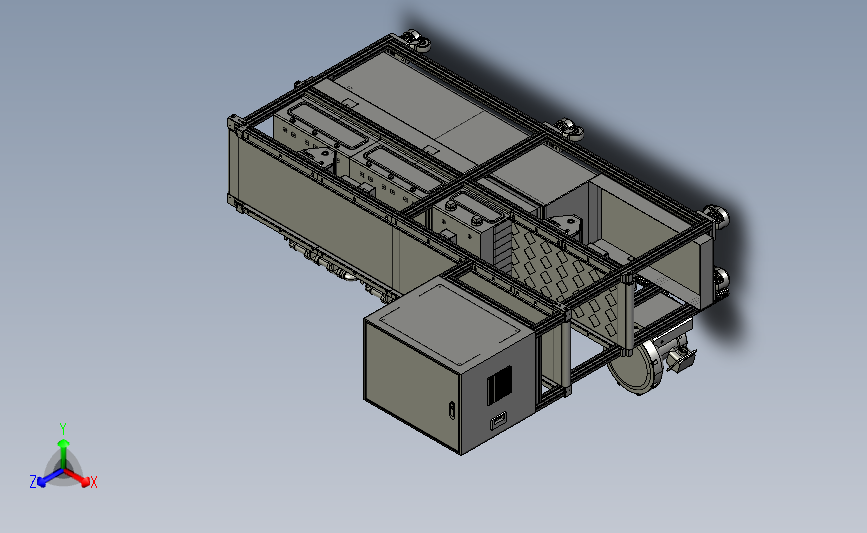Select the black vent grille on the cabinet

coord(499,385)
